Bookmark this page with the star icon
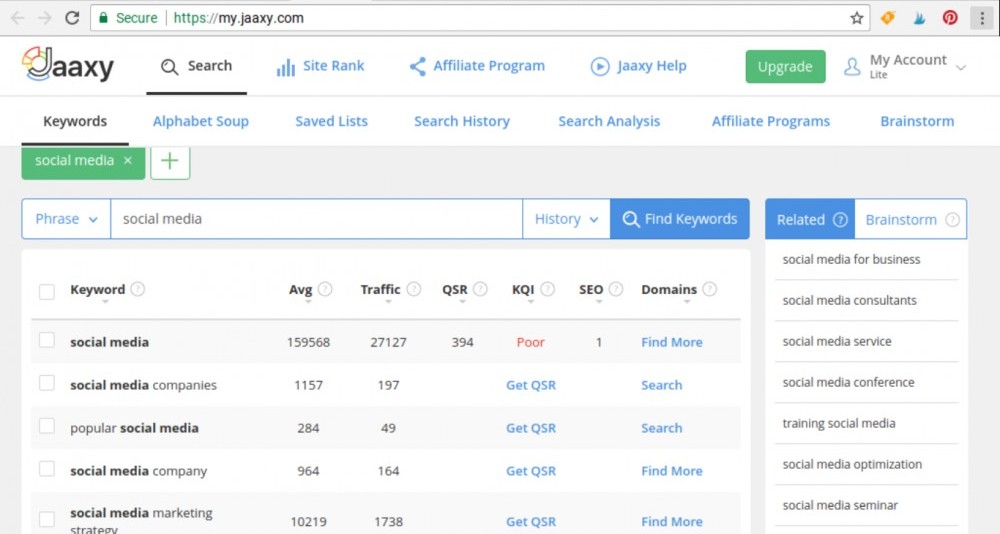Viewport: 1000px width, 534px height. 857,18
